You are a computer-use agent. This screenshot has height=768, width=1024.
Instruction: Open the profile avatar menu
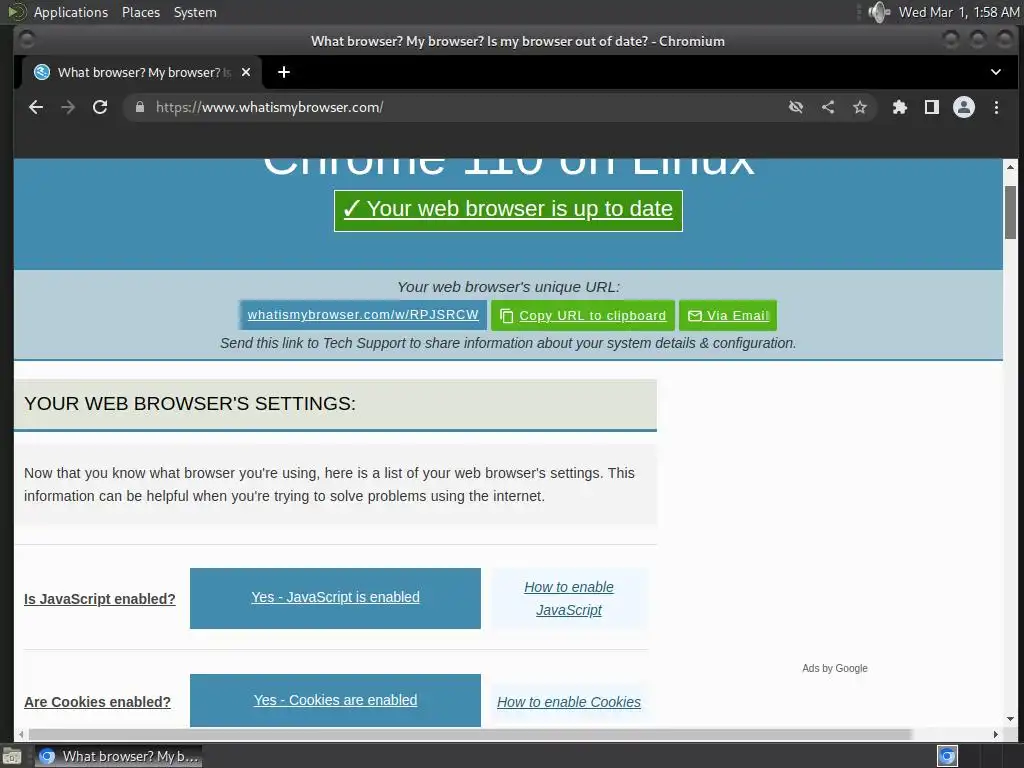click(x=964, y=107)
